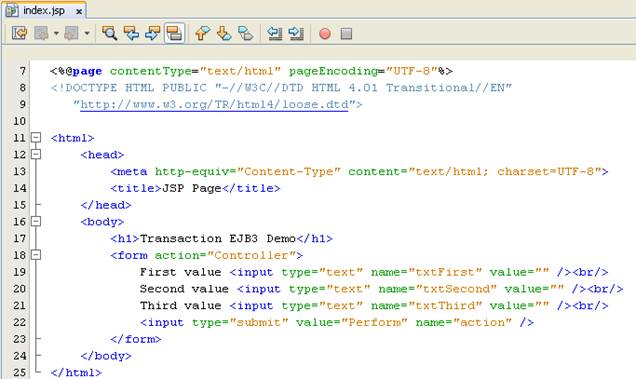636x379 pixels.
Task: Click on pageEncoding attribute on line 7
Action: (333, 71)
